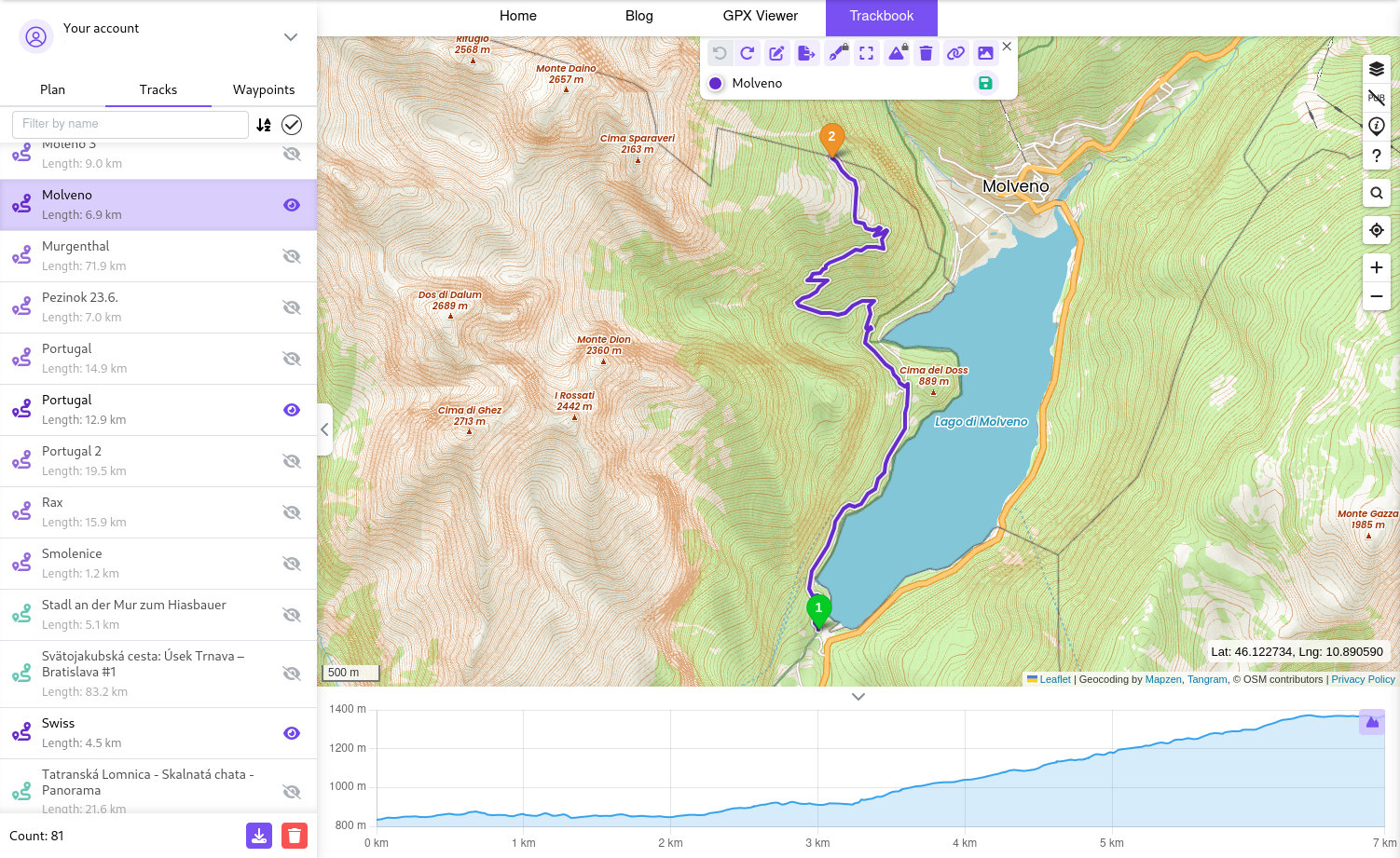Image resolution: width=1400 pixels, height=858 pixels.
Task: Change the Molveno track color swatch
Action: pyautogui.click(x=716, y=84)
